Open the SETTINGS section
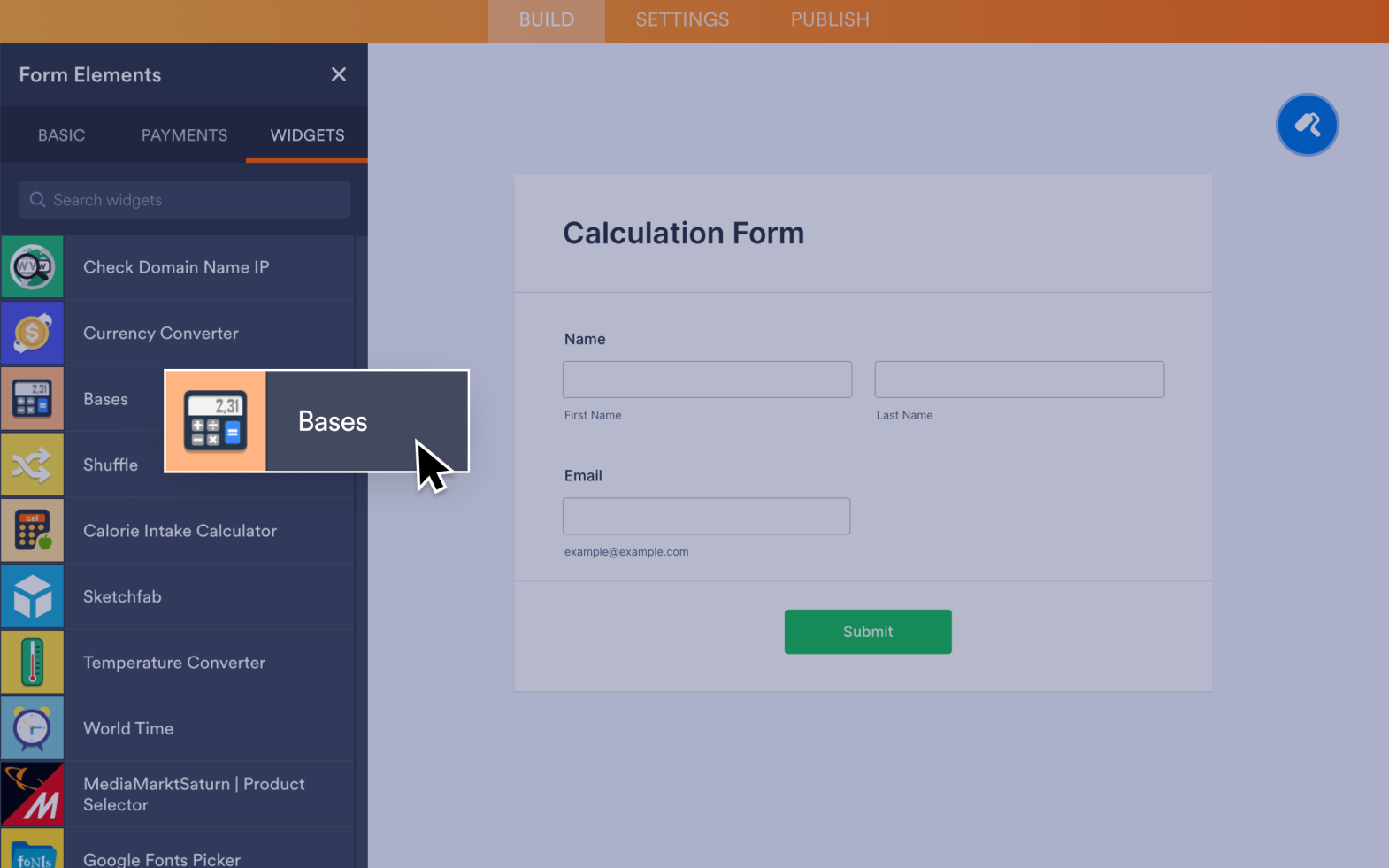The width and height of the screenshot is (1389, 868). point(682,19)
